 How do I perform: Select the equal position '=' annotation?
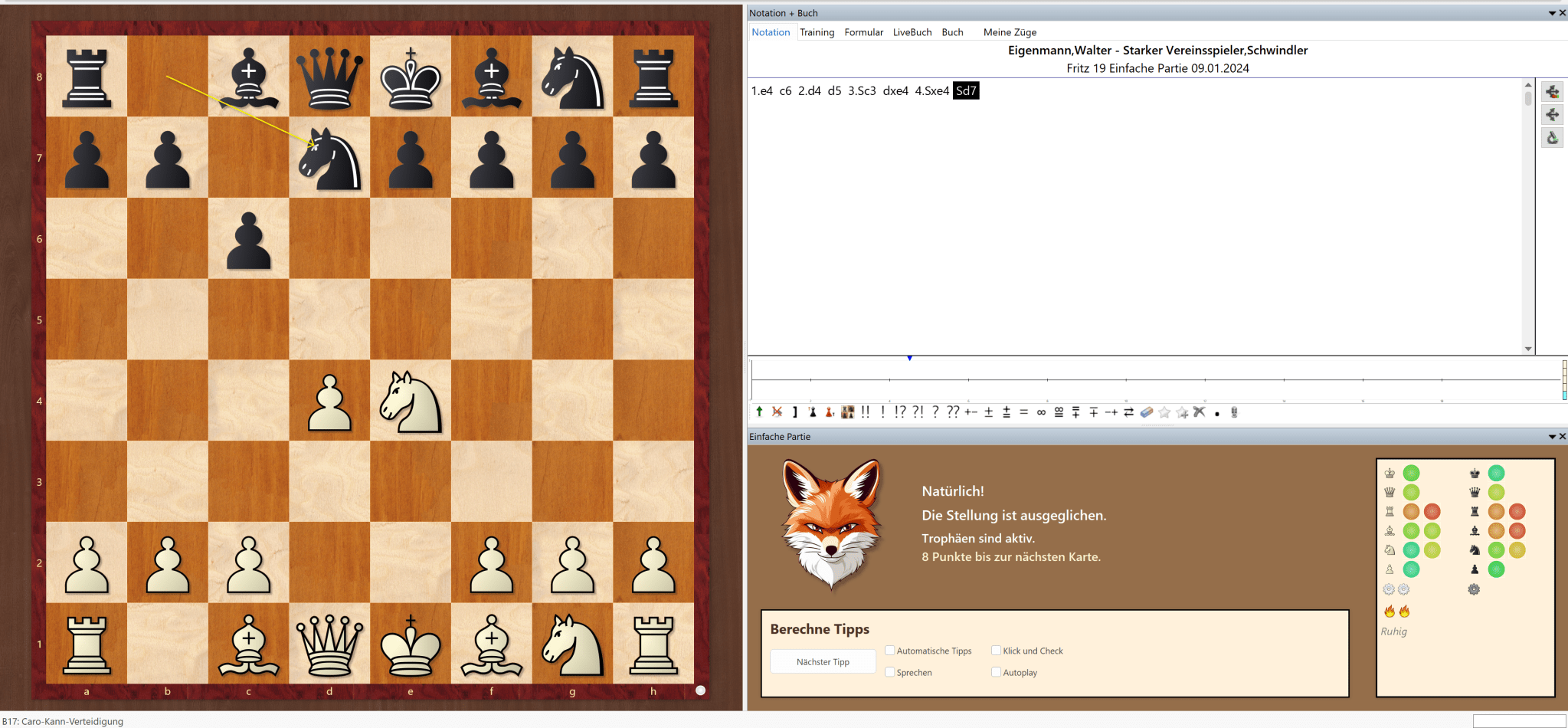pos(1023,412)
